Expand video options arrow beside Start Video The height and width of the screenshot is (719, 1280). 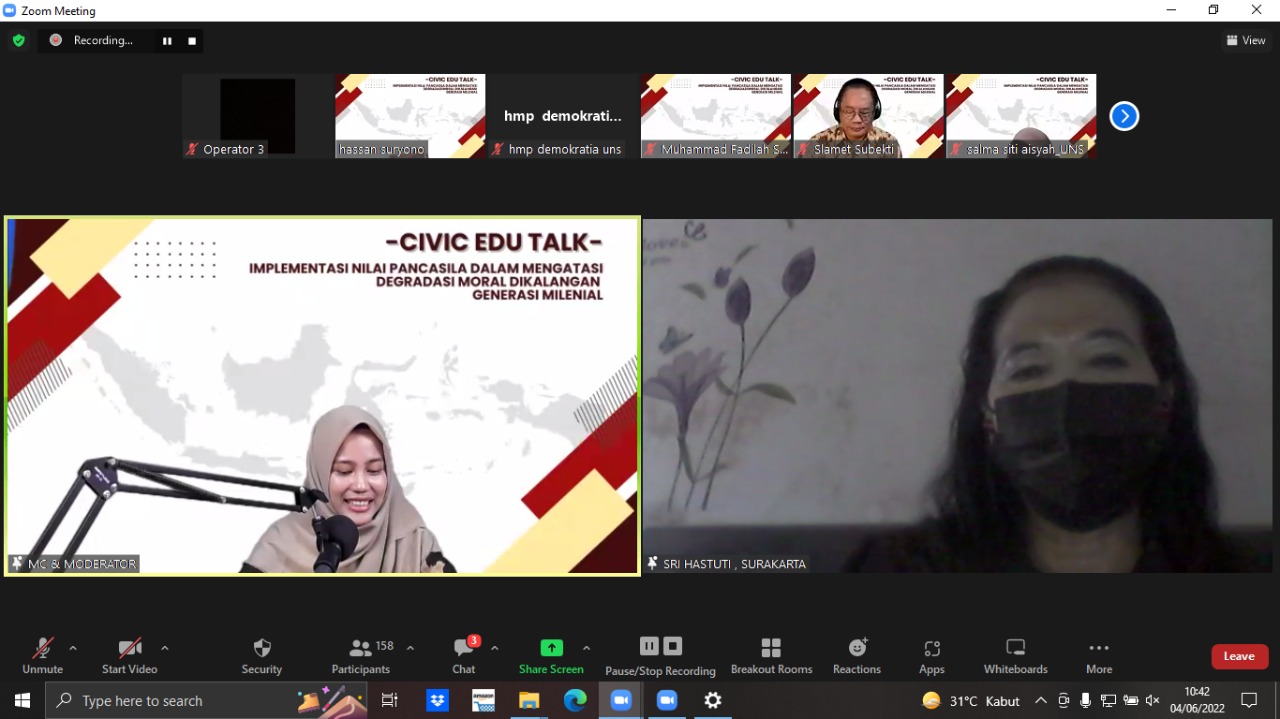(x=165, y=648)
